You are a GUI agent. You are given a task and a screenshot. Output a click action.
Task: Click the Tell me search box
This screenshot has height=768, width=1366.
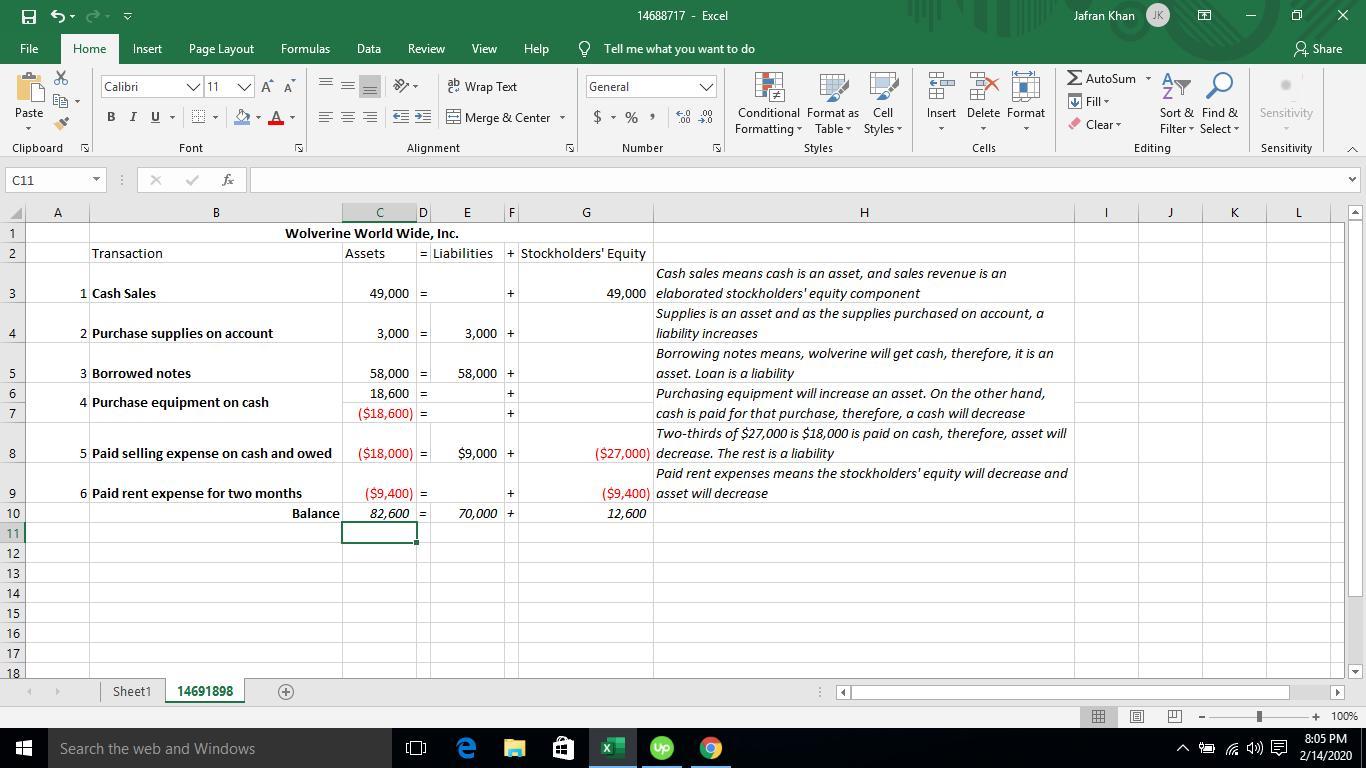(679, 49)
